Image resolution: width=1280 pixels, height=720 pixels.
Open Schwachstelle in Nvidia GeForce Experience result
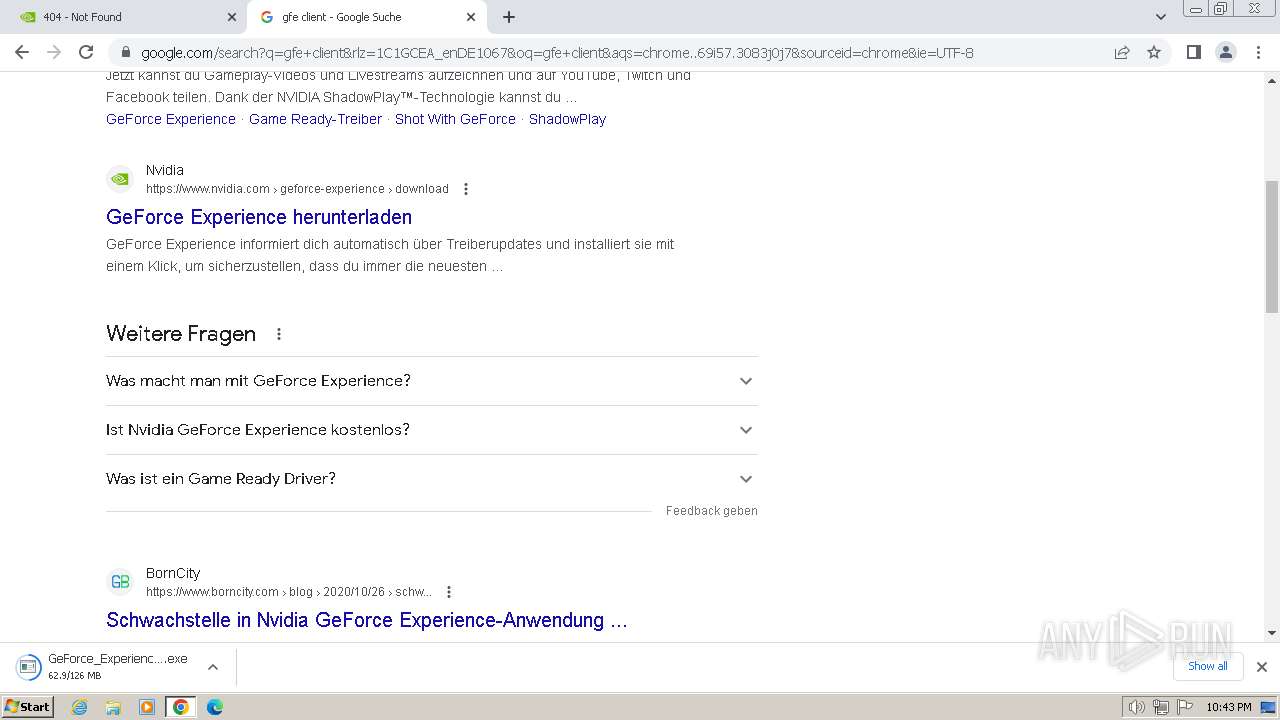[x=367, y=620]
